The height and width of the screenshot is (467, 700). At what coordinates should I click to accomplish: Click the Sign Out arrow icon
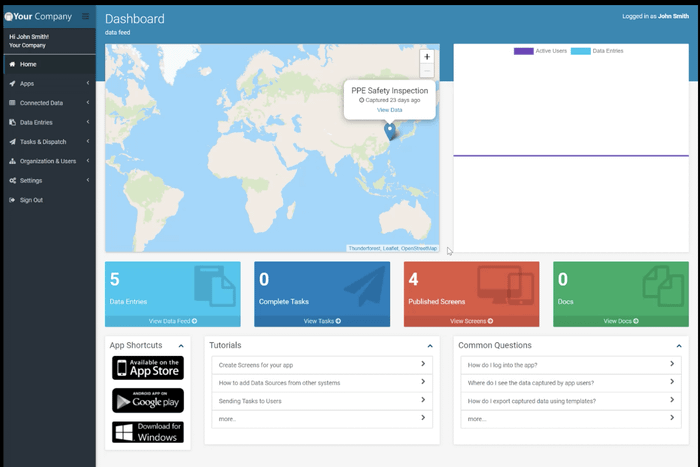click(x=12, y=200)
